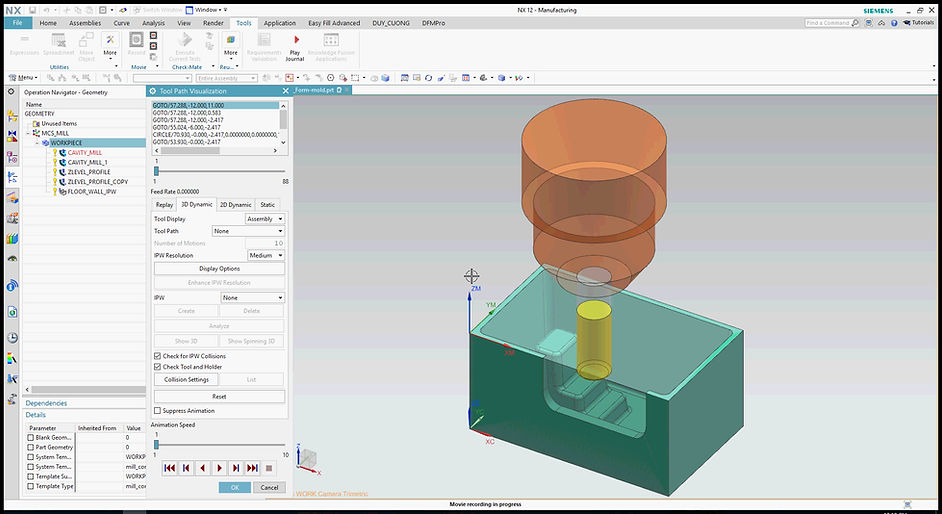
Task: Open the resource bar settings gear icon
Action: 11,92
